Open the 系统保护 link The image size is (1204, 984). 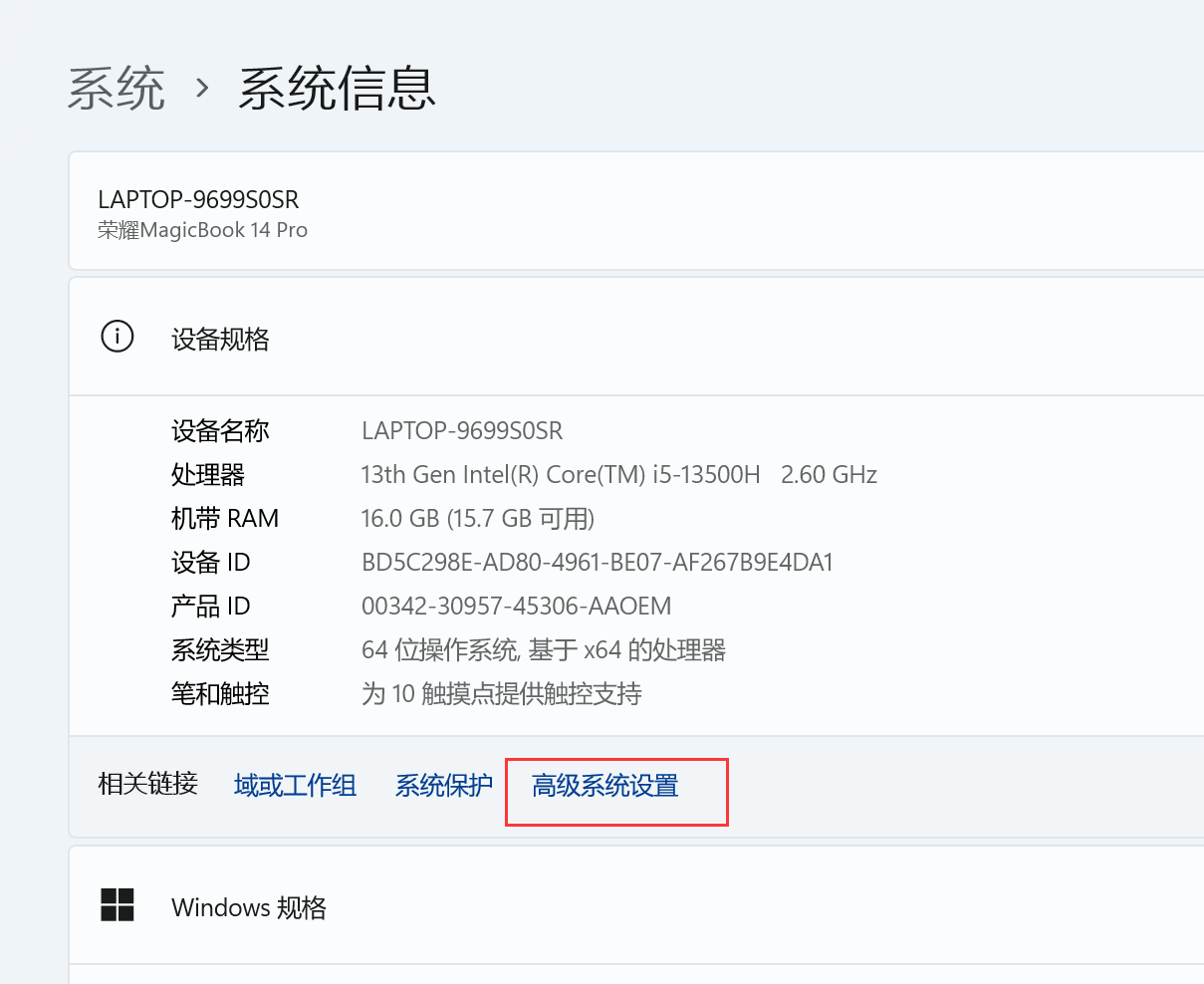click(444, 786)
